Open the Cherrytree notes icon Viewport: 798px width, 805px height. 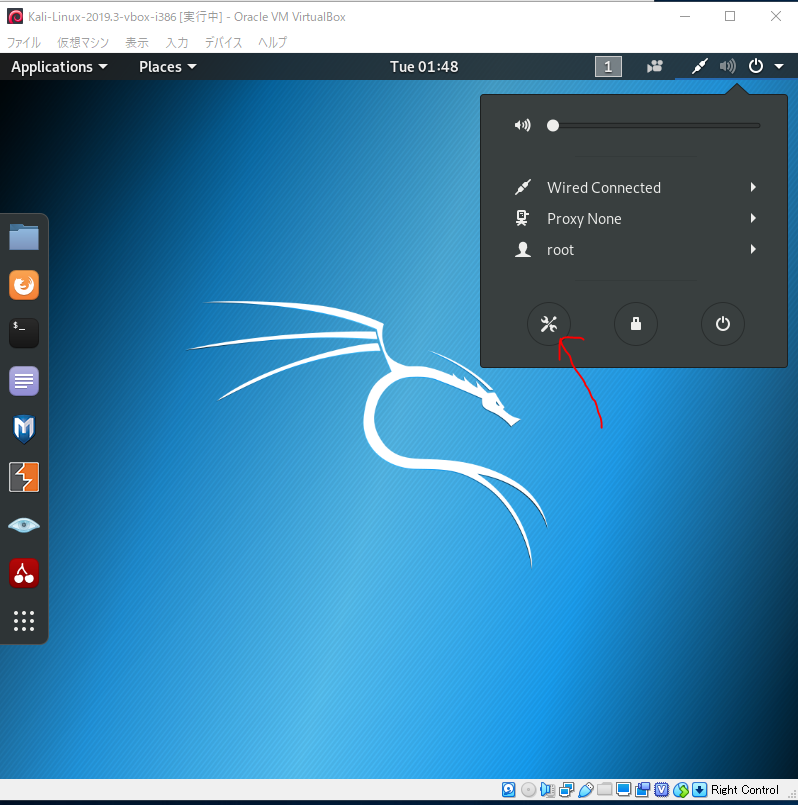click(24, 573)
